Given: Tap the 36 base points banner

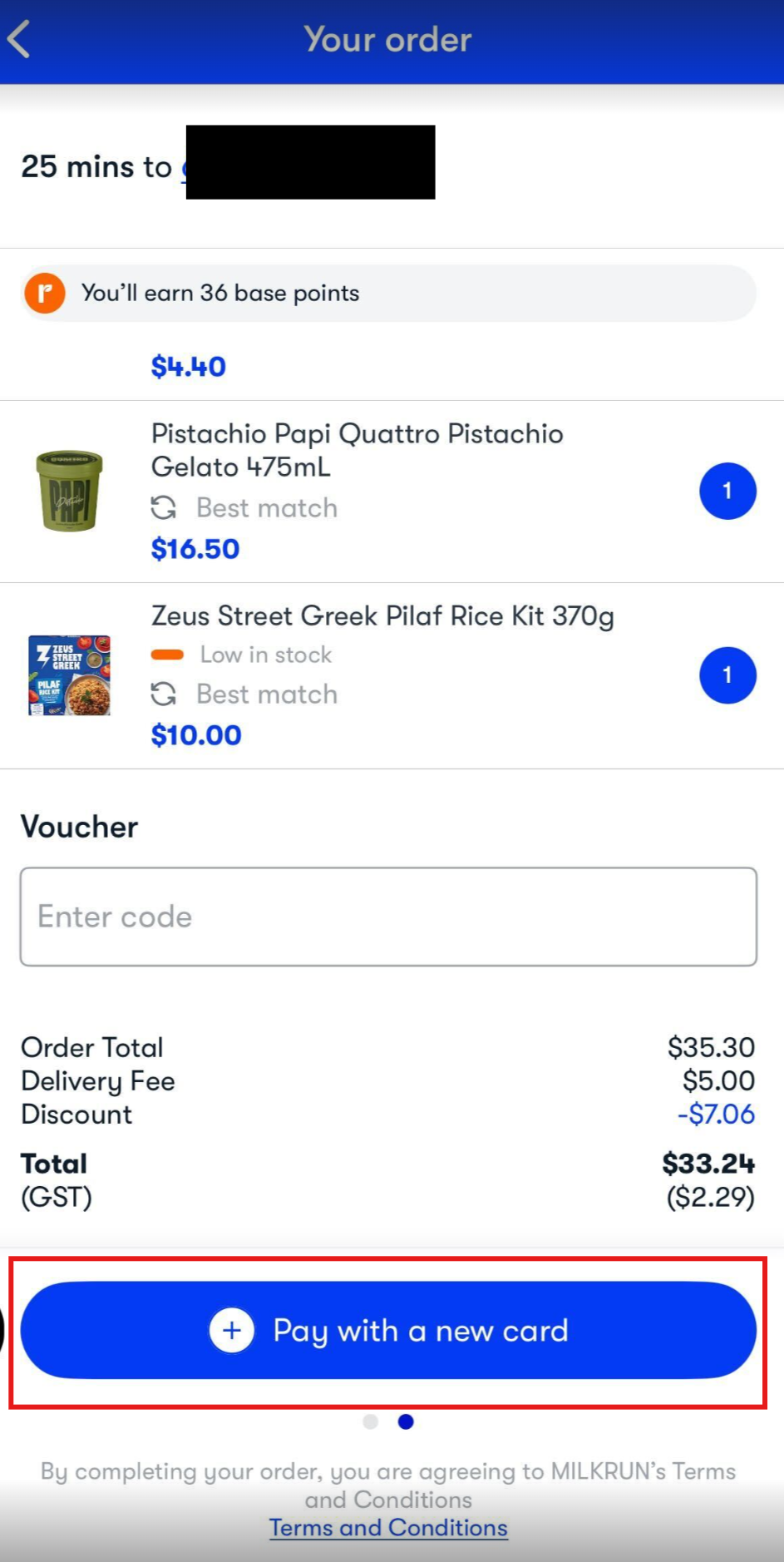Looking at the screenshot, I should [388, 294].
